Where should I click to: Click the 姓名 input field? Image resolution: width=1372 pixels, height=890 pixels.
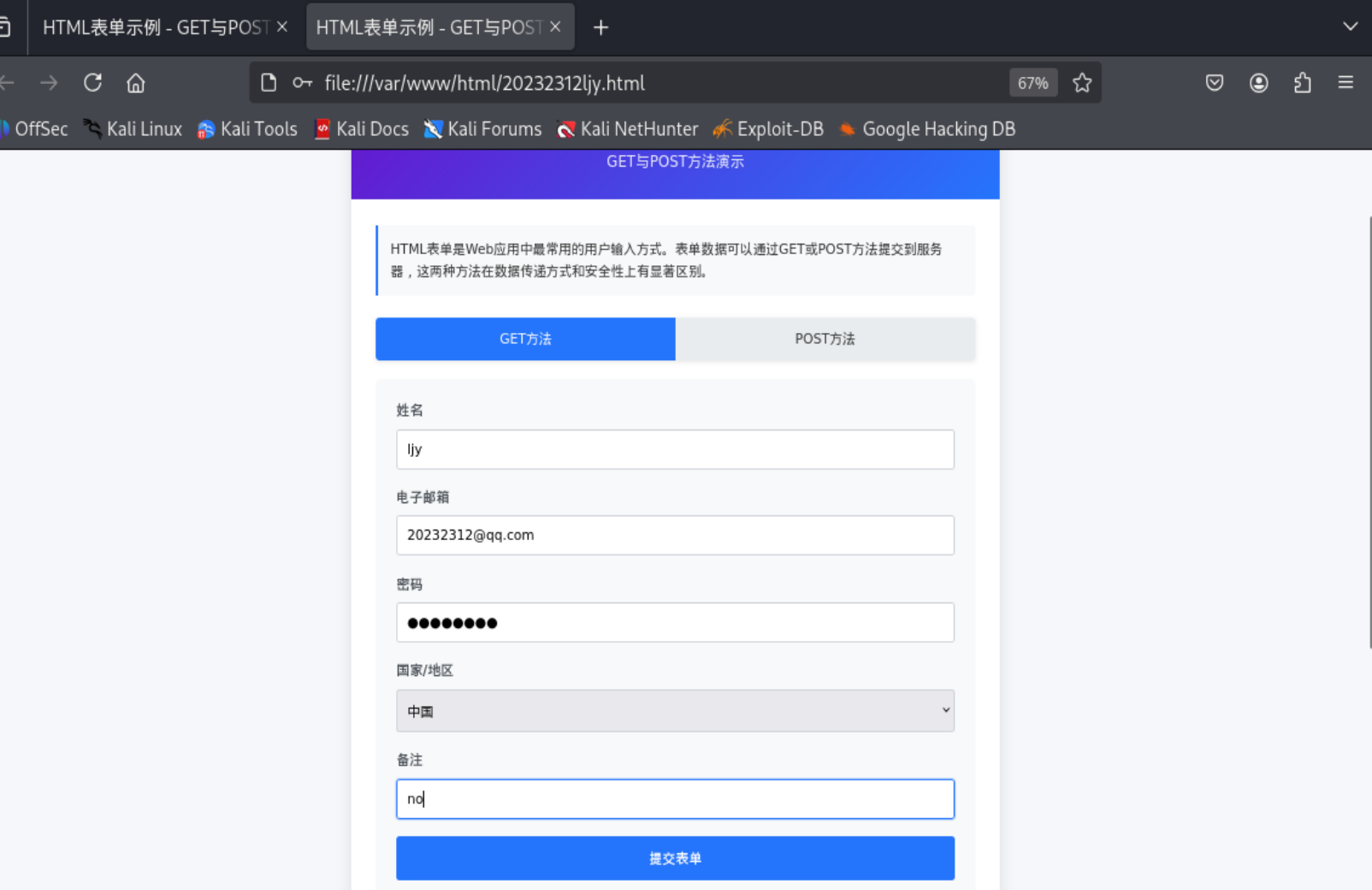(x=675, y=449)
